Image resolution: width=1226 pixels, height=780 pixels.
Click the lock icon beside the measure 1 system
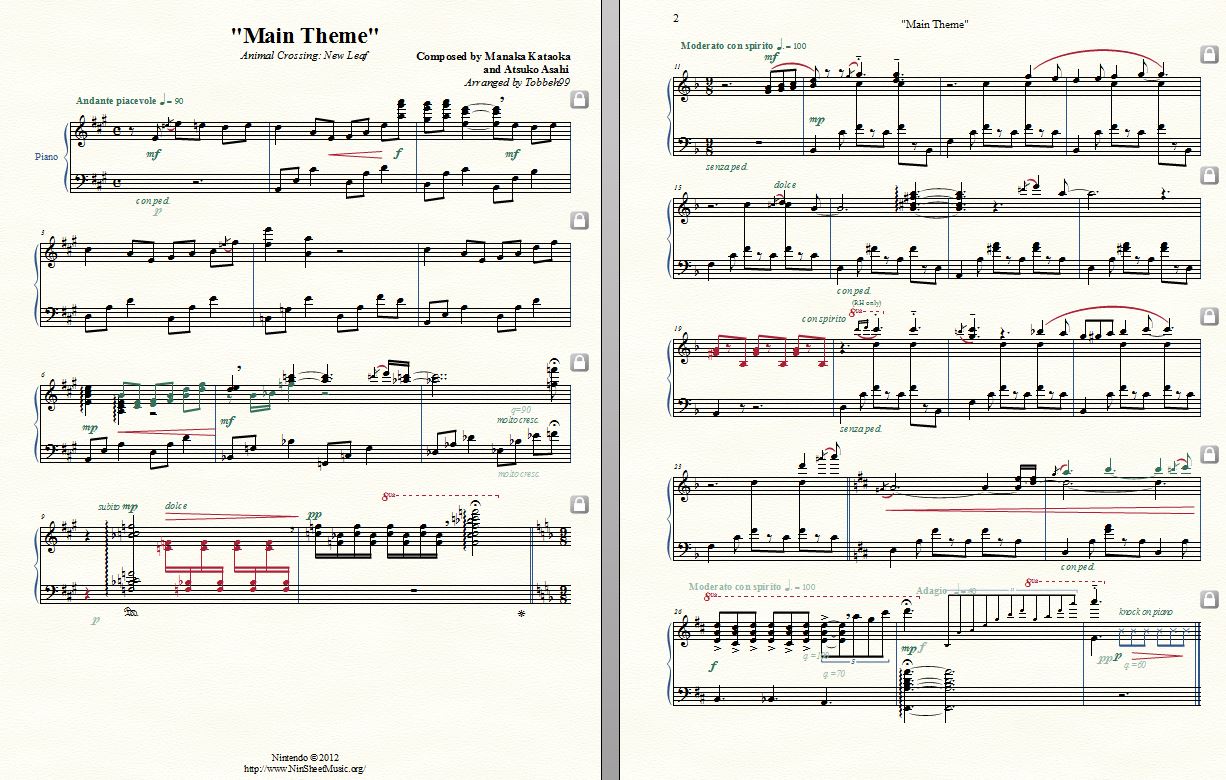click(579, 98)
